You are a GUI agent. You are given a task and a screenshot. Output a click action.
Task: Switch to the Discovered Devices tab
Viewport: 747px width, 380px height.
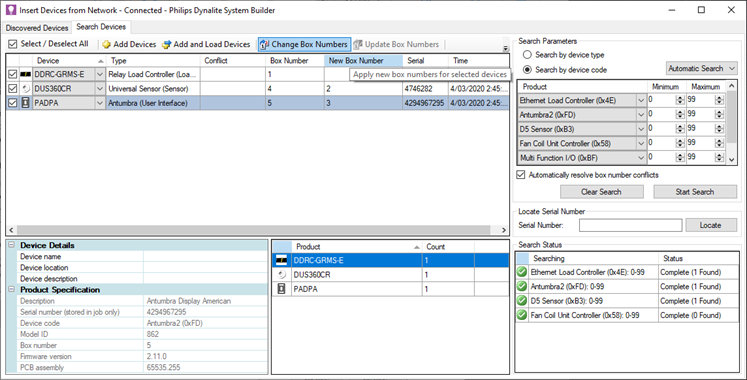coord(37,28)
